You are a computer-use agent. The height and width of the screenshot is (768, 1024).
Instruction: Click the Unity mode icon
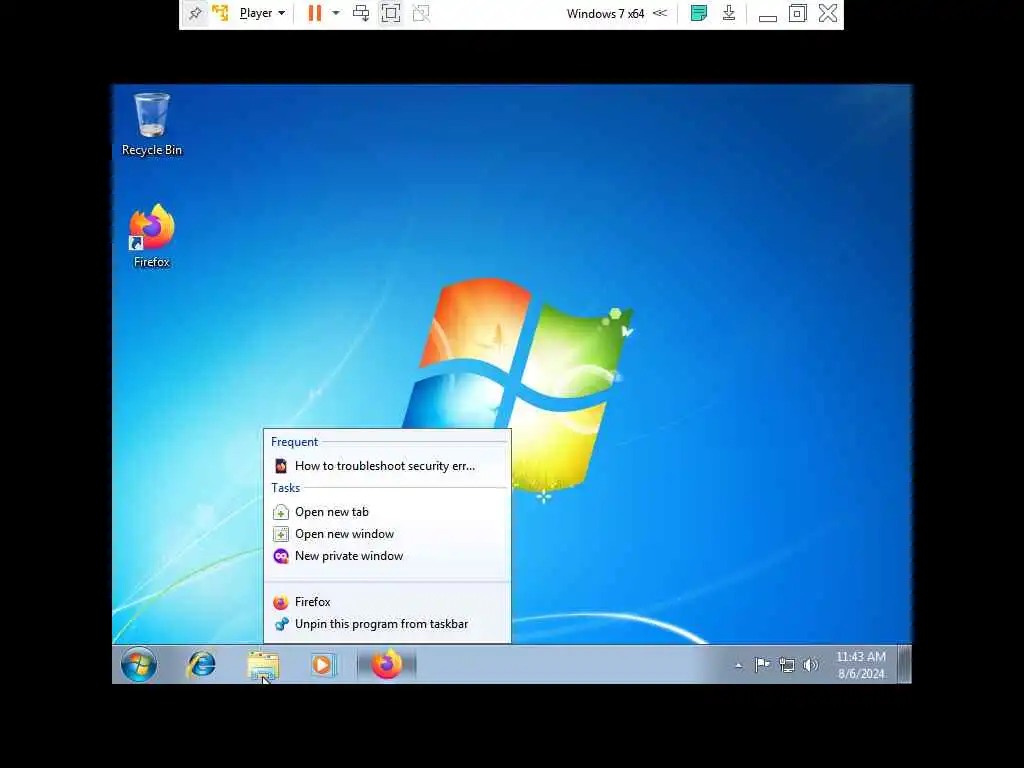[421, 13]
